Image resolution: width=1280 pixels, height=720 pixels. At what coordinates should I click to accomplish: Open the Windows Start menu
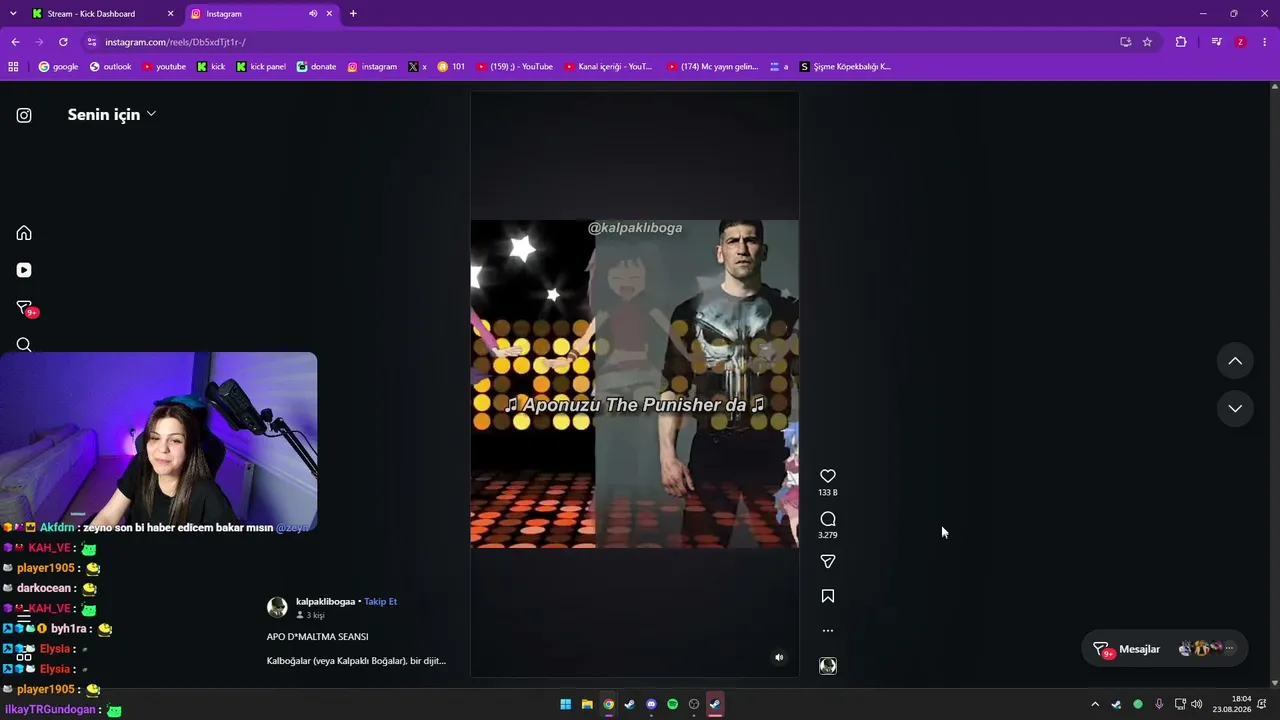click(x=565, y=704)
